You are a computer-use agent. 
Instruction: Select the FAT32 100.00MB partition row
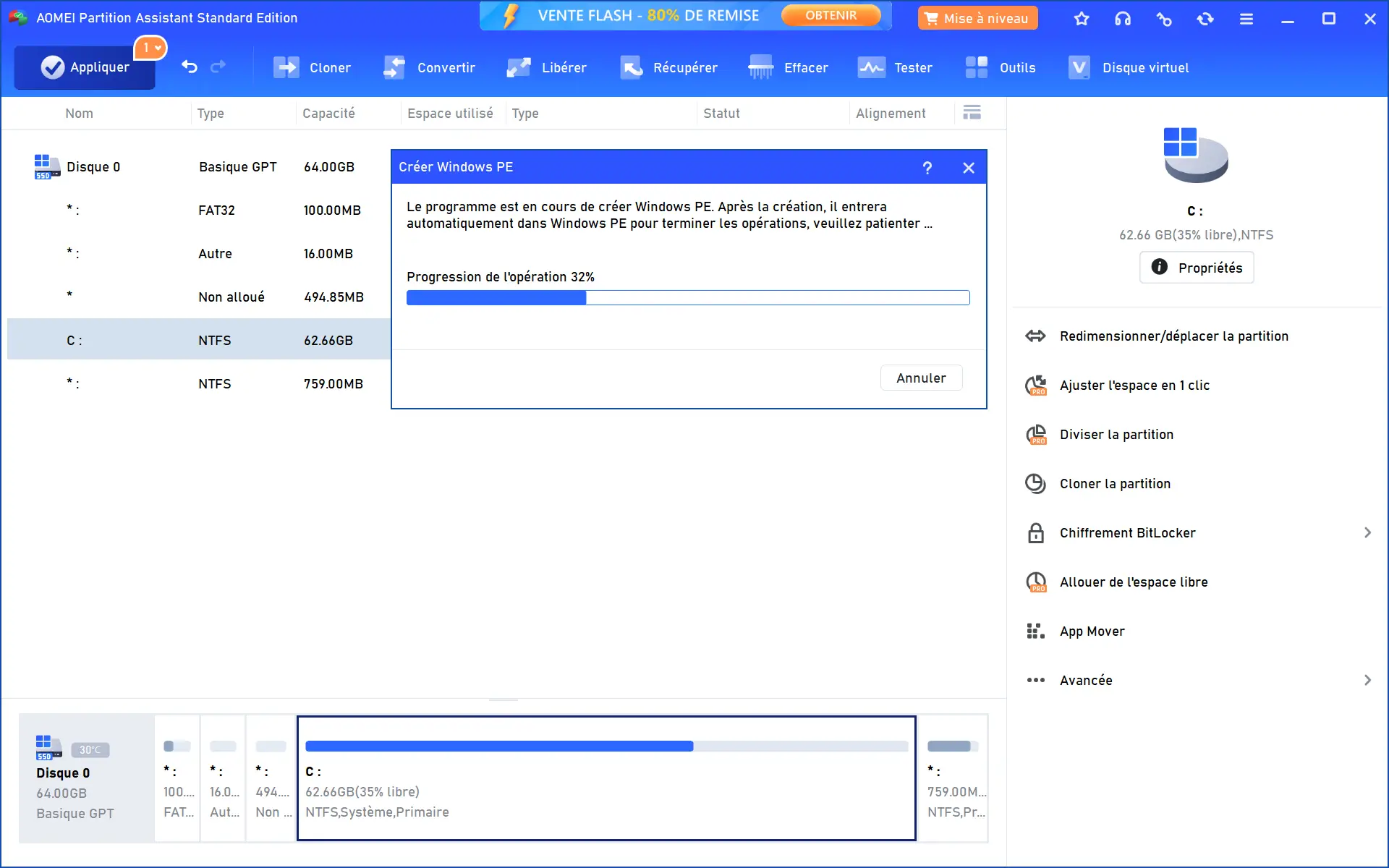tap(199, 210)
